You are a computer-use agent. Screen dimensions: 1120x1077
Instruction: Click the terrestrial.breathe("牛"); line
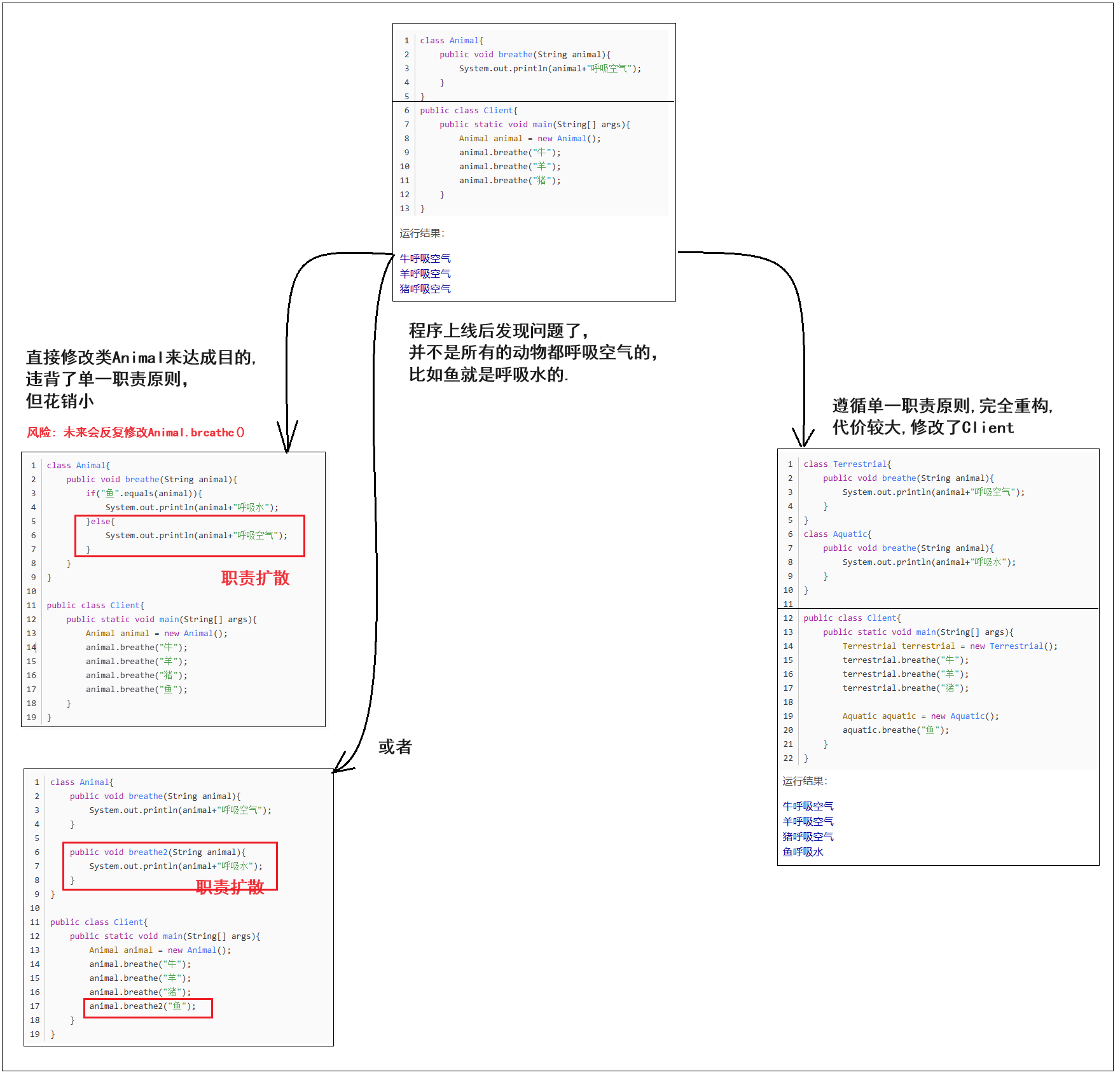[906, 660]
